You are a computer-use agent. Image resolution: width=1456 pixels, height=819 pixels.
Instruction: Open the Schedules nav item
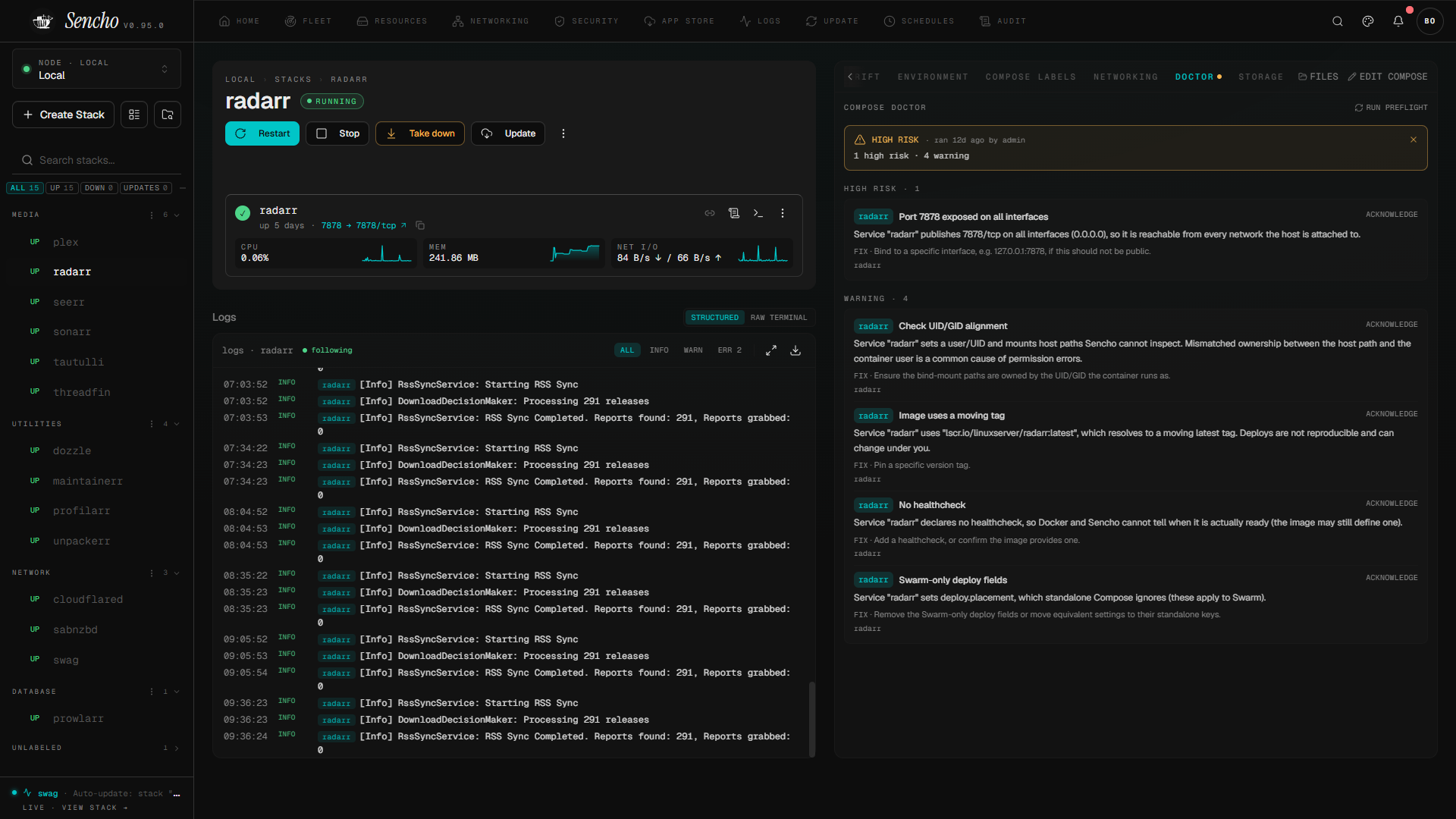[x=919, y=21]
